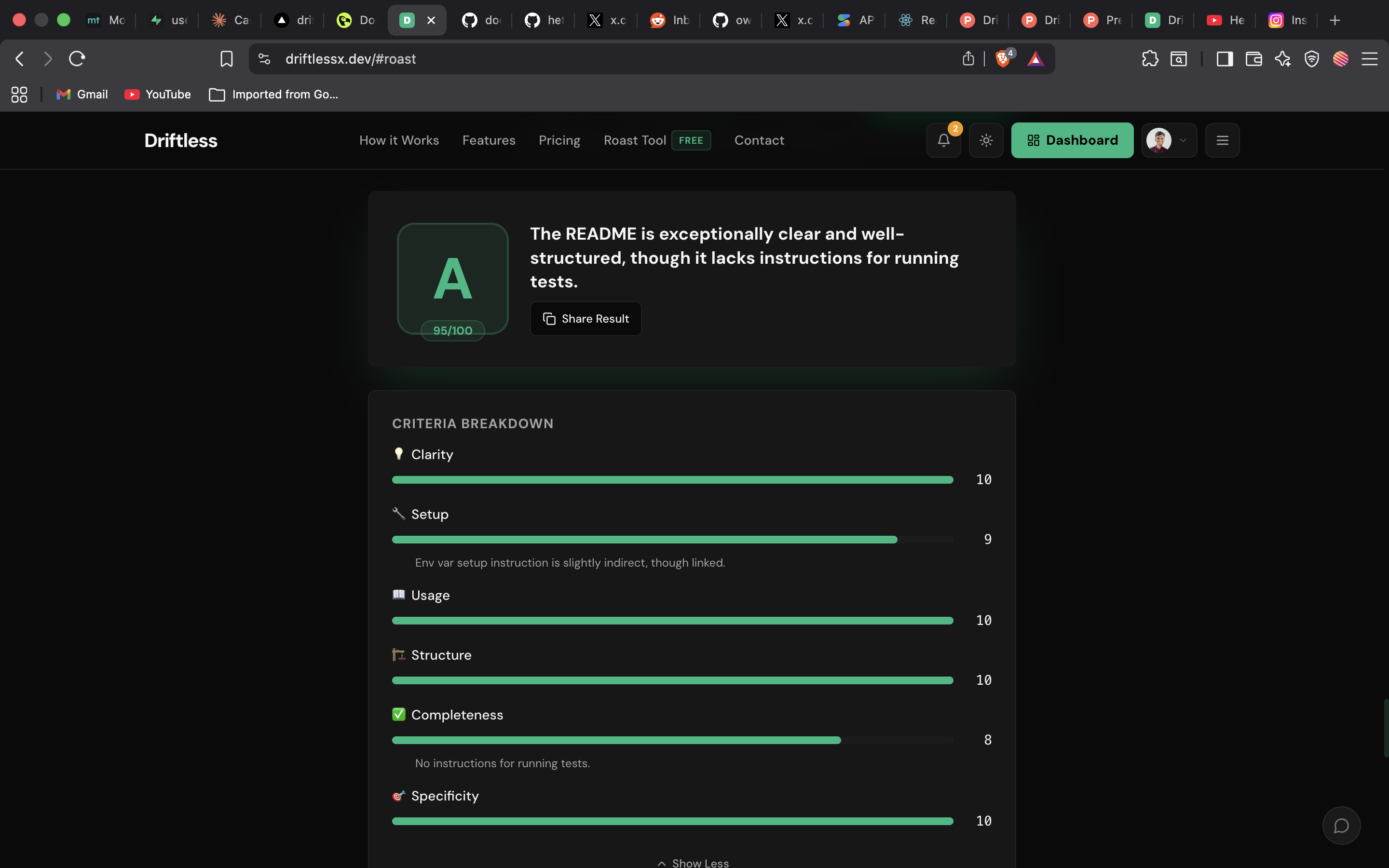The width and height of the screenshot is (1389, 868).
Task: Open the browser profile avatar icon
Action: pyautogui.click(x=1341, y=58)
